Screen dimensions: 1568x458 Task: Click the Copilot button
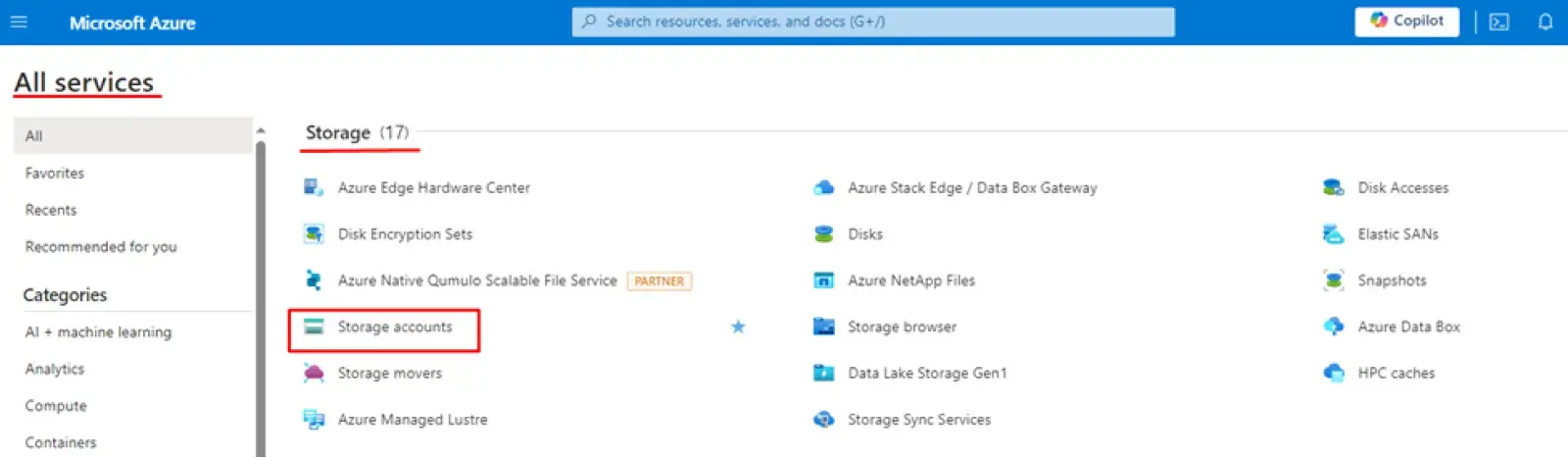tap(1406, 21)
